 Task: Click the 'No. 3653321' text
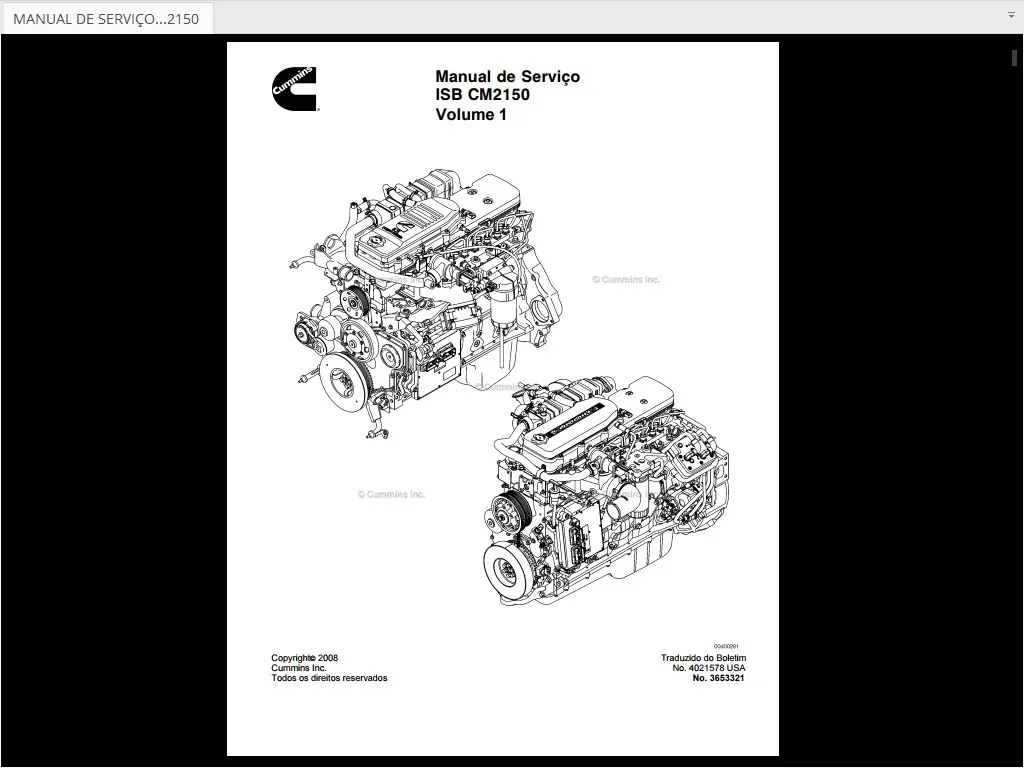(718, 678)
